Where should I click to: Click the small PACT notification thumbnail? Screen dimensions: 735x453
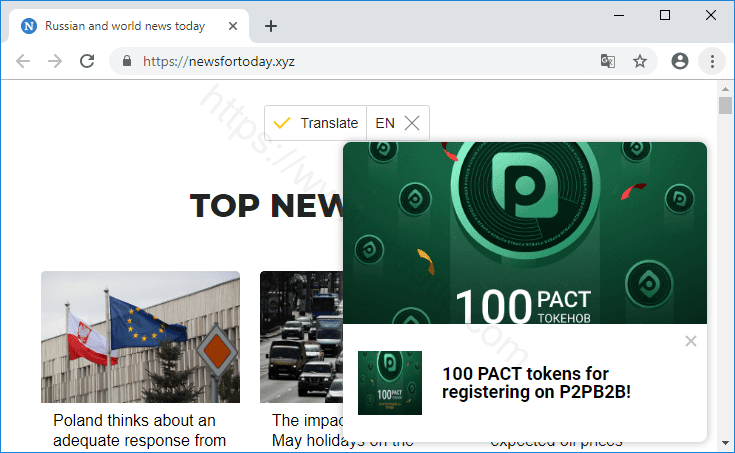389,383
